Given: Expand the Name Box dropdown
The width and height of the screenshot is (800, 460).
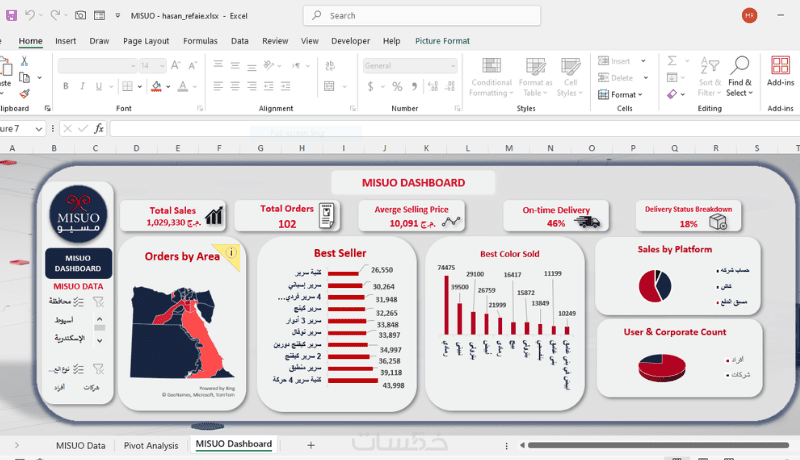Looking at the screenshot, I should point(39,129).
